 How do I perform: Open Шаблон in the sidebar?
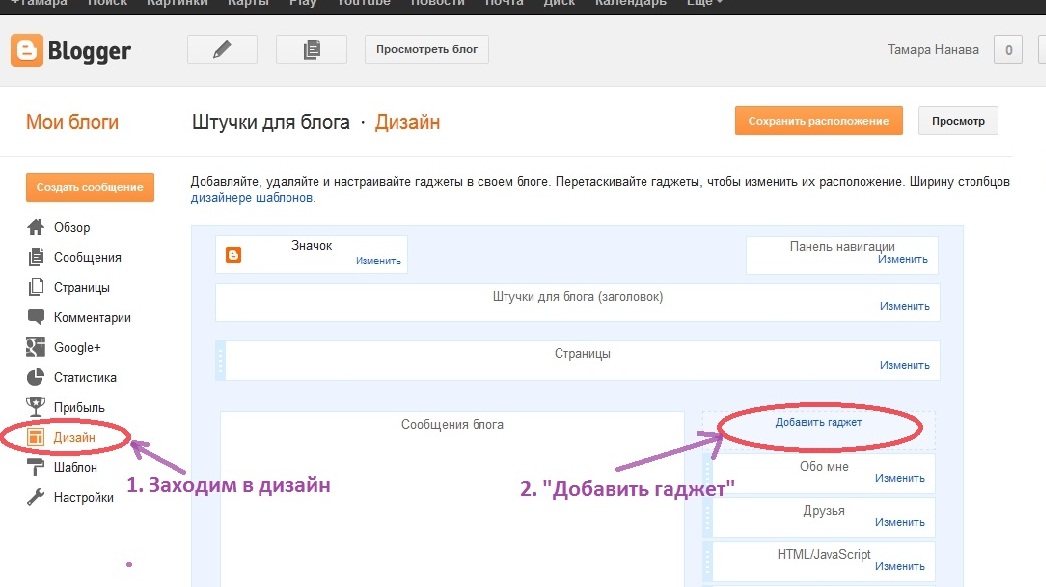(x=75, y=468)
